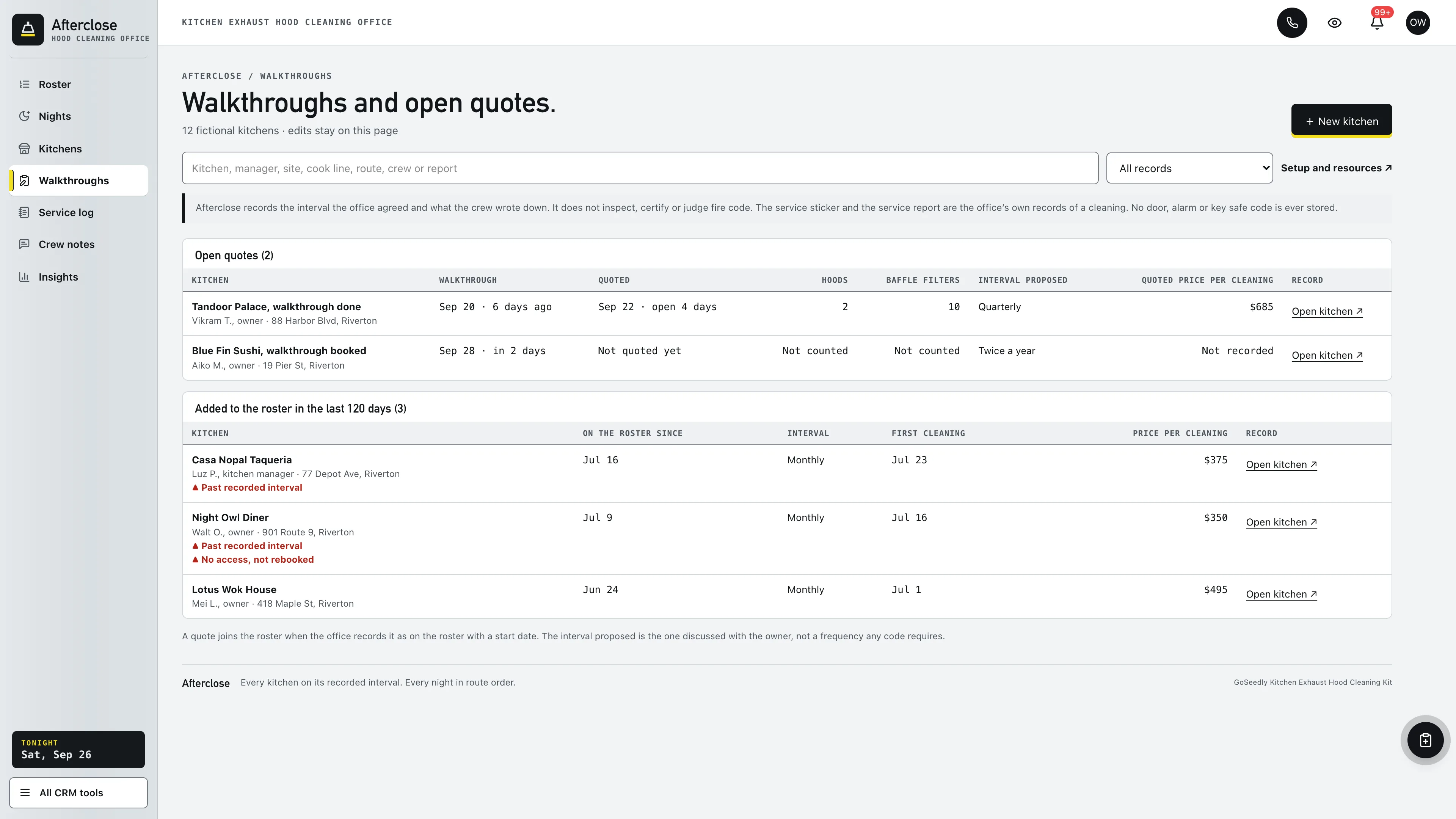This screenshot has height=819, width=1456.
Task: Click the Roster list icon in sidebar
Action: 24,84
